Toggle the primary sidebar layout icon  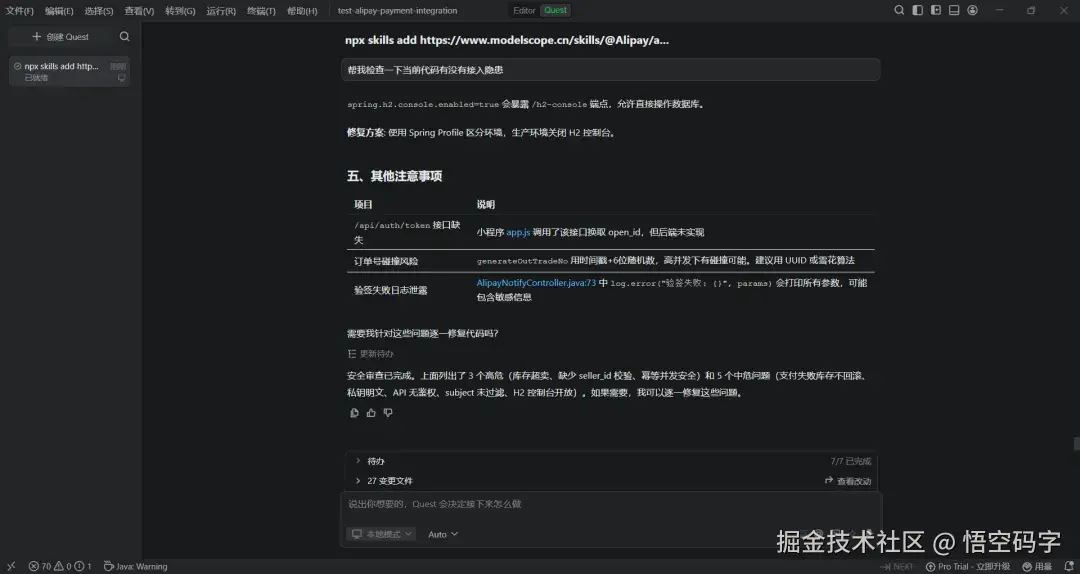pyautogui.click(x=917, y=10)
